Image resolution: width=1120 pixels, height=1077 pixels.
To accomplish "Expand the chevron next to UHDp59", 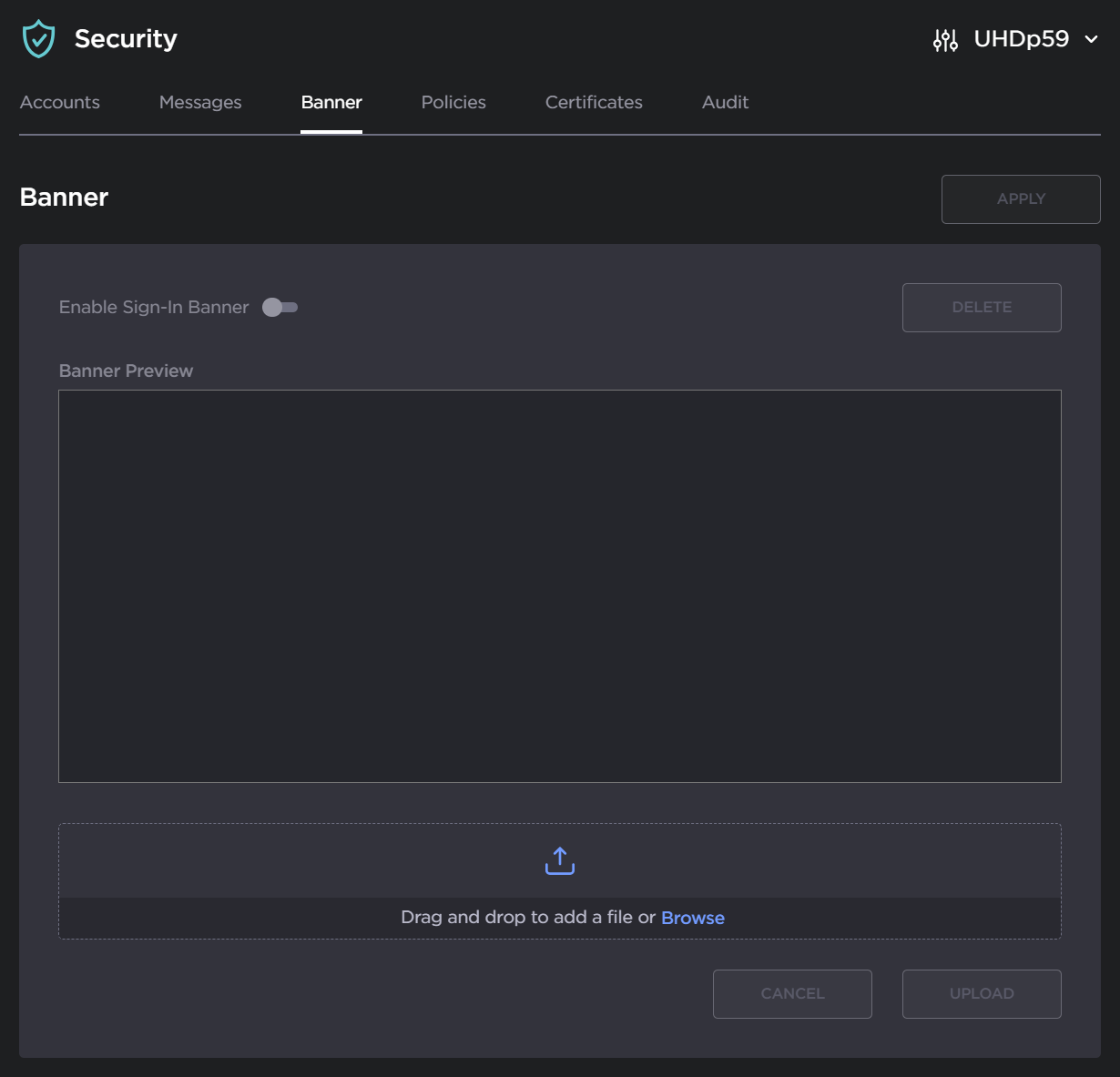I will point(1091,39).
